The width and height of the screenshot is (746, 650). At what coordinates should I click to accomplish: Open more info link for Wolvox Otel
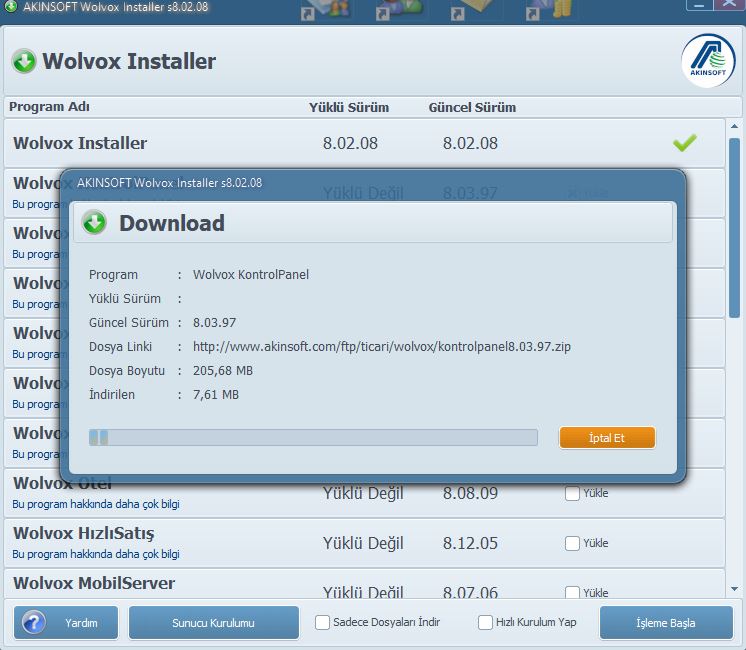pos(96,504)
